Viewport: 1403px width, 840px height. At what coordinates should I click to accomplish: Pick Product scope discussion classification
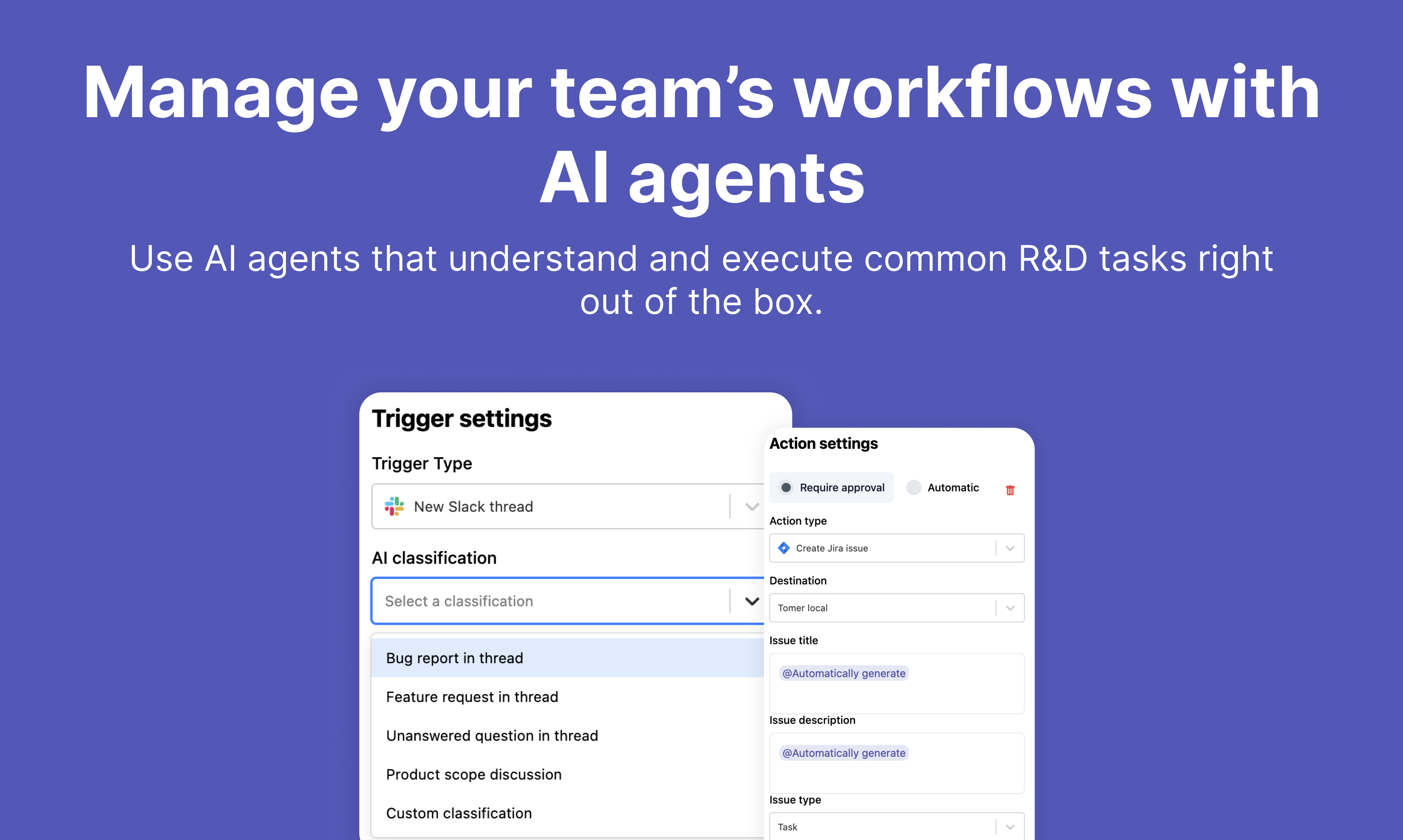point(473,774)
